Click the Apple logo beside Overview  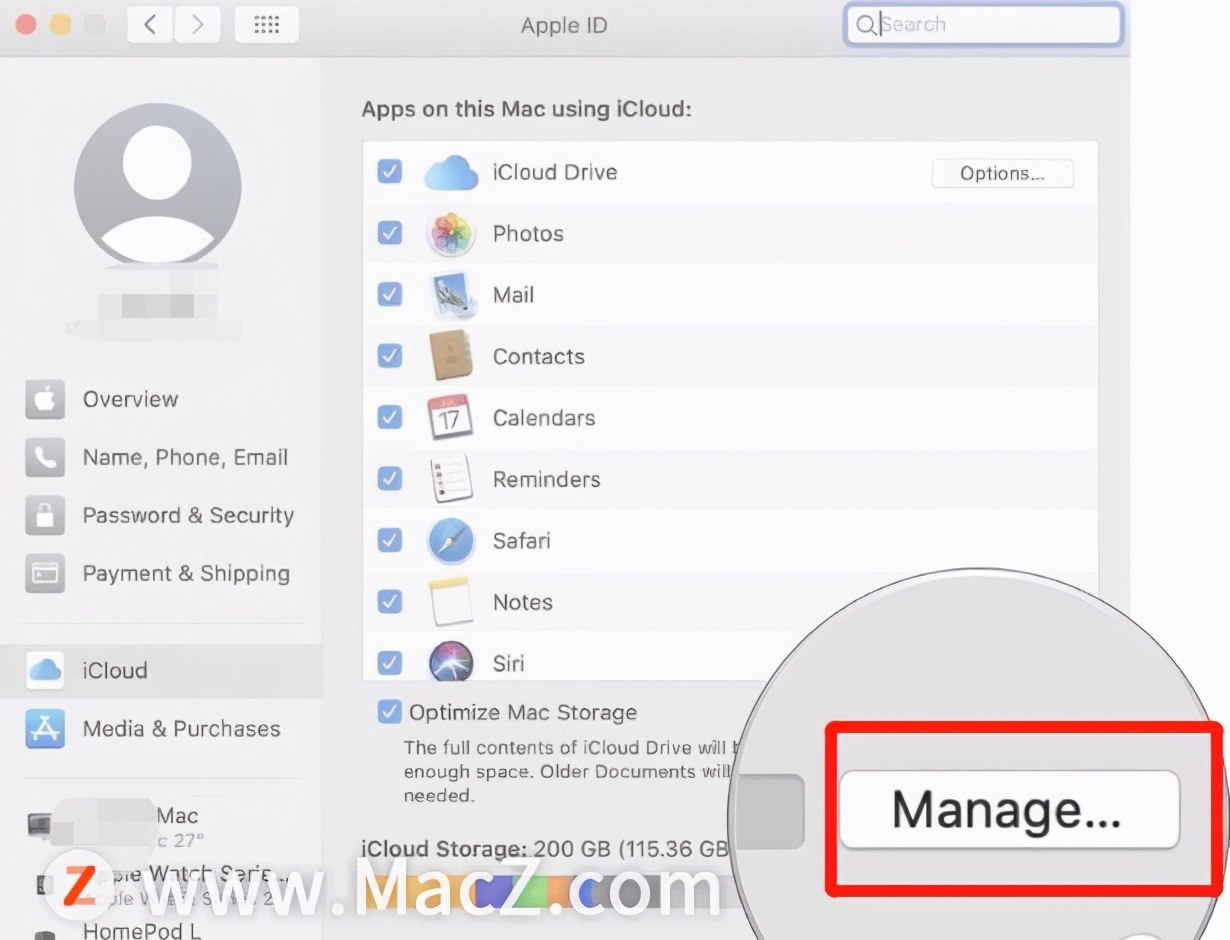44,398
